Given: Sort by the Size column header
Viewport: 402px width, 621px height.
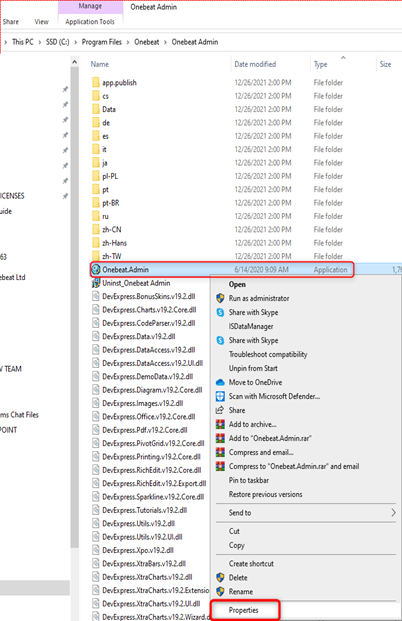Looking at the screenshot, I should 385,64.
